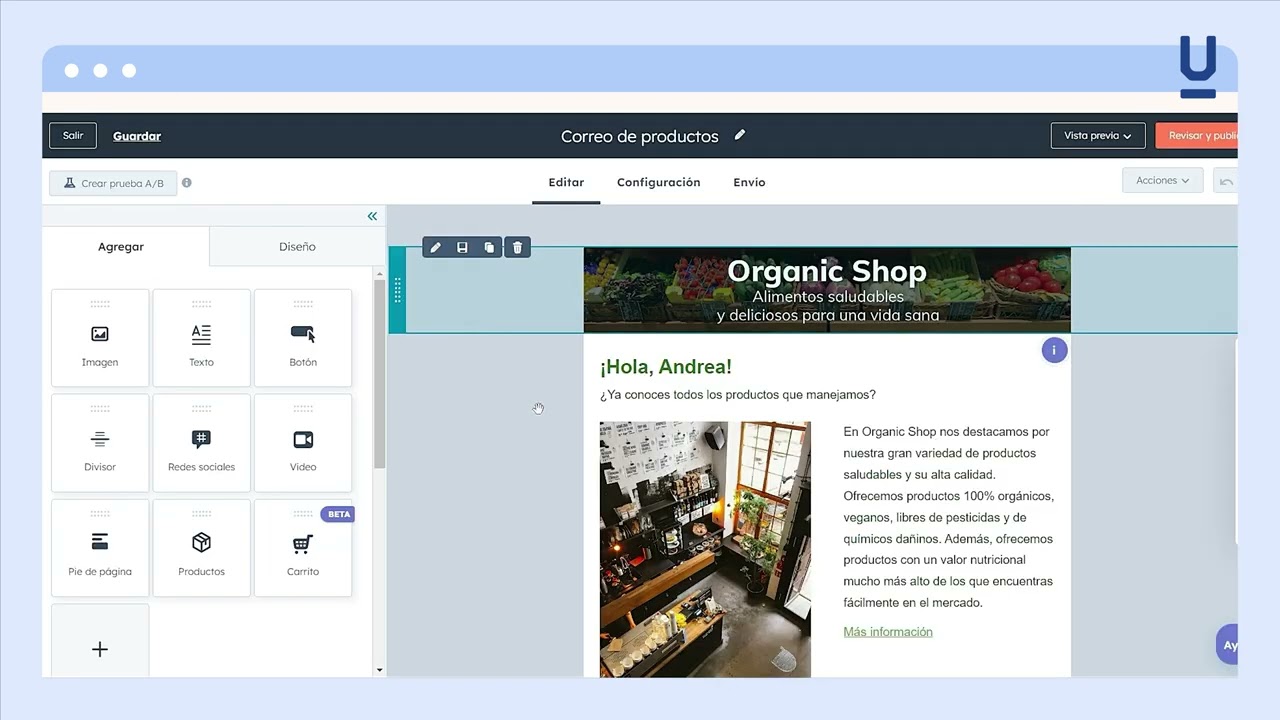
Task: Click the save icon in section toolbar
Action: tap(462, 247)
